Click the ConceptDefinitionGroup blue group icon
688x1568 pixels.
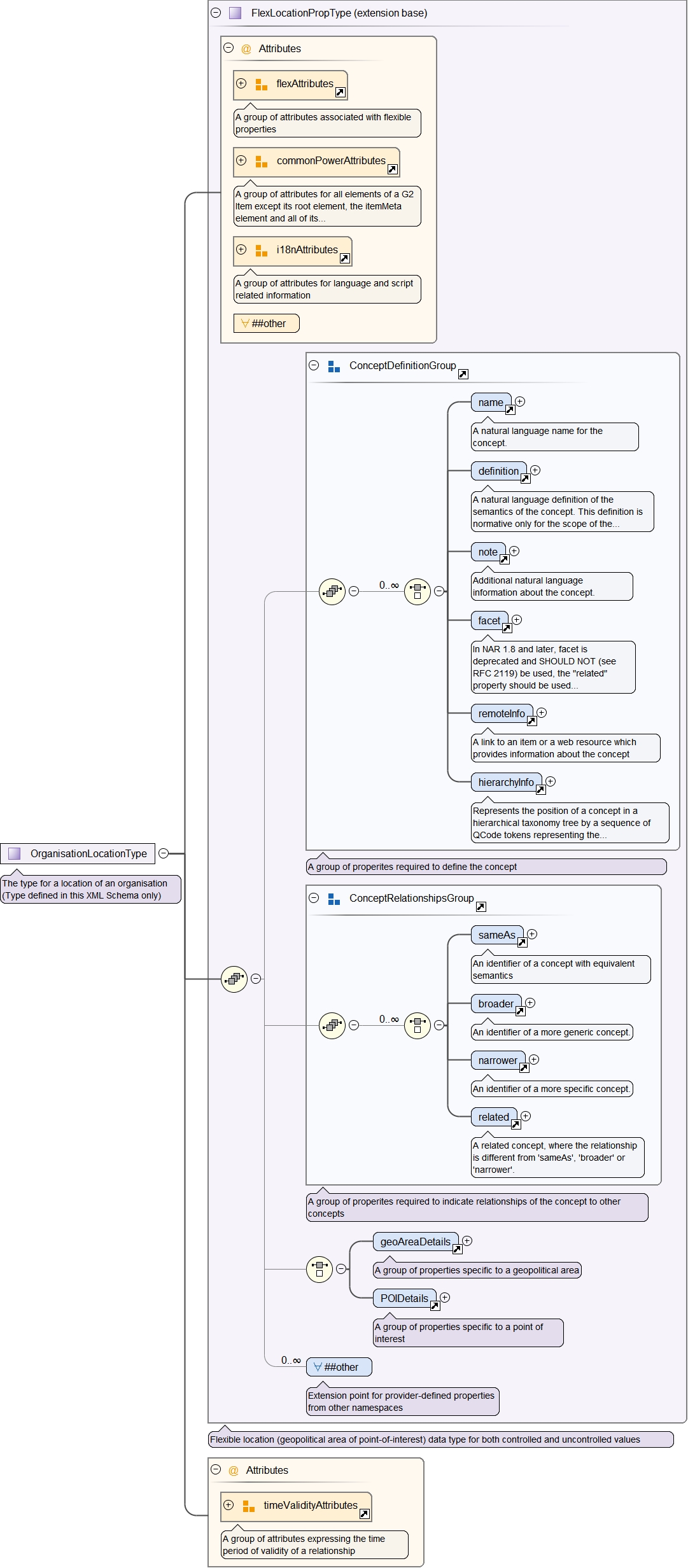tap(334, 366)
